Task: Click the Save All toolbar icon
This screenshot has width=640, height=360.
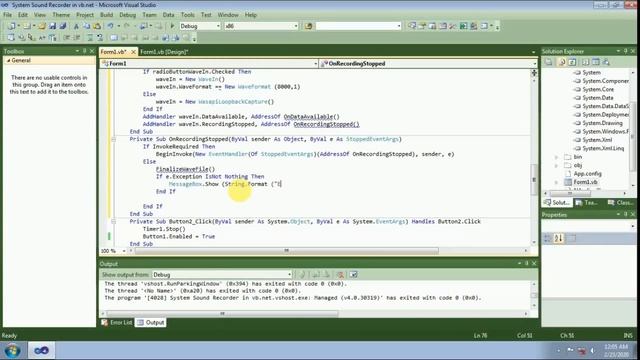Action: click(x=62, y=26)
